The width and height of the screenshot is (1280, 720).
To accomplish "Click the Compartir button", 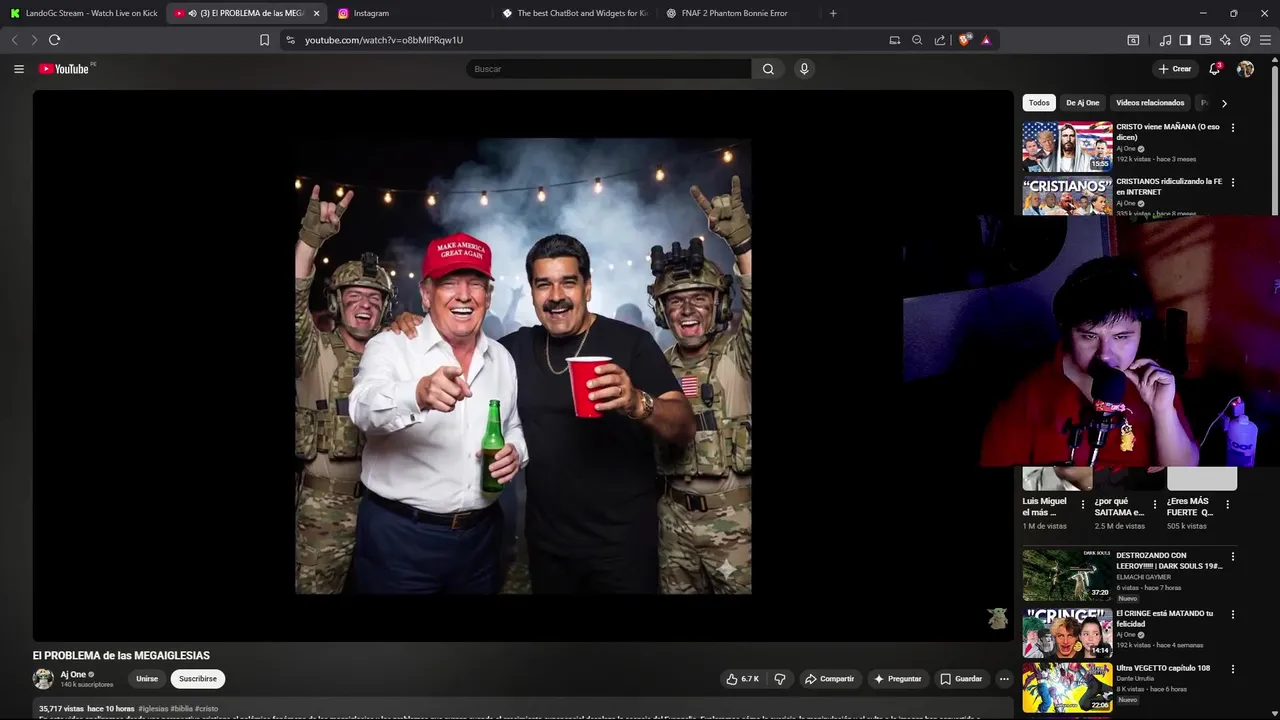I will pos(829,679).
